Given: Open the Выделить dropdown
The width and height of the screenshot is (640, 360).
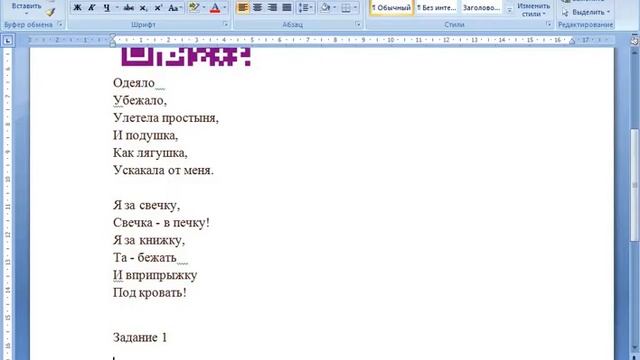Looking at the screenshot, I should [587, 13].
